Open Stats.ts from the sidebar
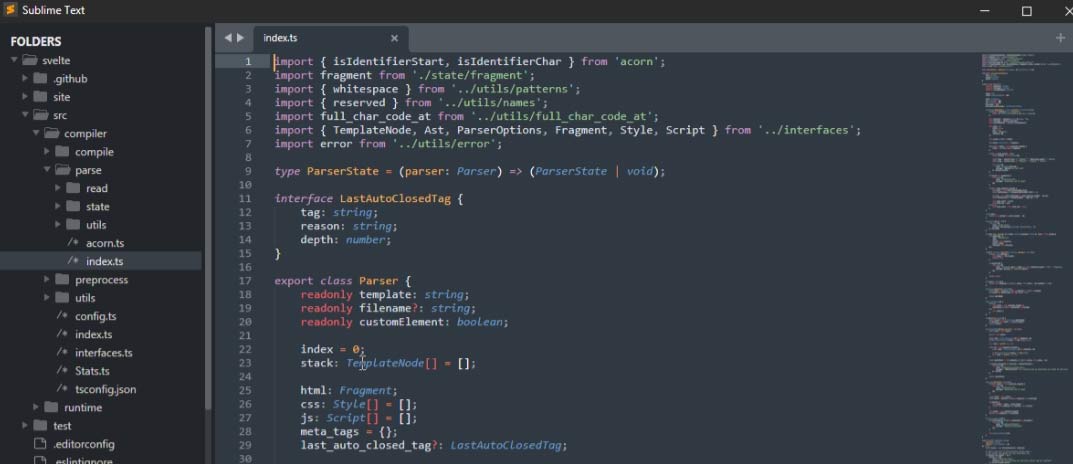The height and width of the screenshot is (464, 1073). 92,371
